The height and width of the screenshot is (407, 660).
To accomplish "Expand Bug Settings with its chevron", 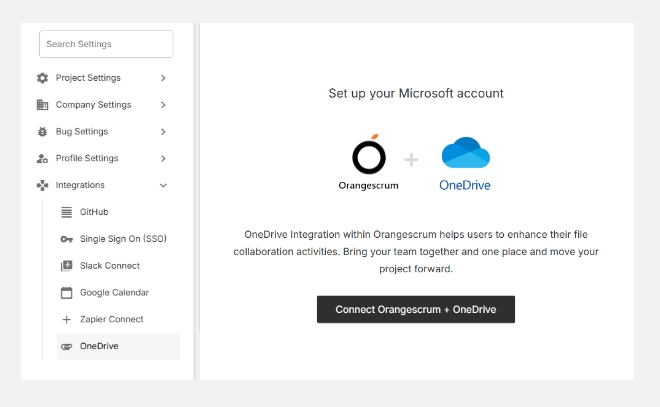I will pyautogui.click(x=163, y=132).
